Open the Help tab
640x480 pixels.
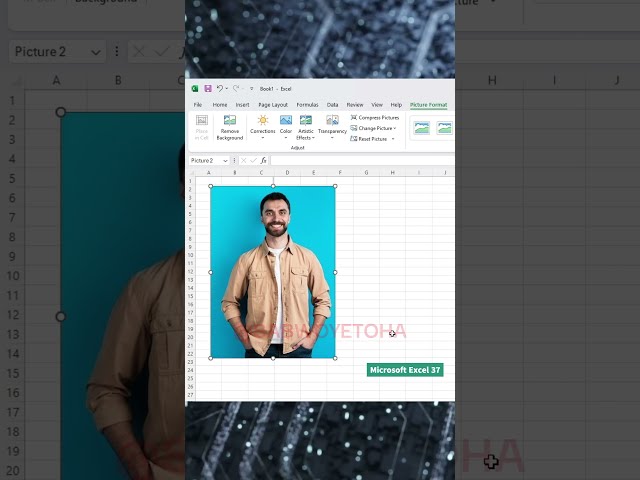point(396,105)
